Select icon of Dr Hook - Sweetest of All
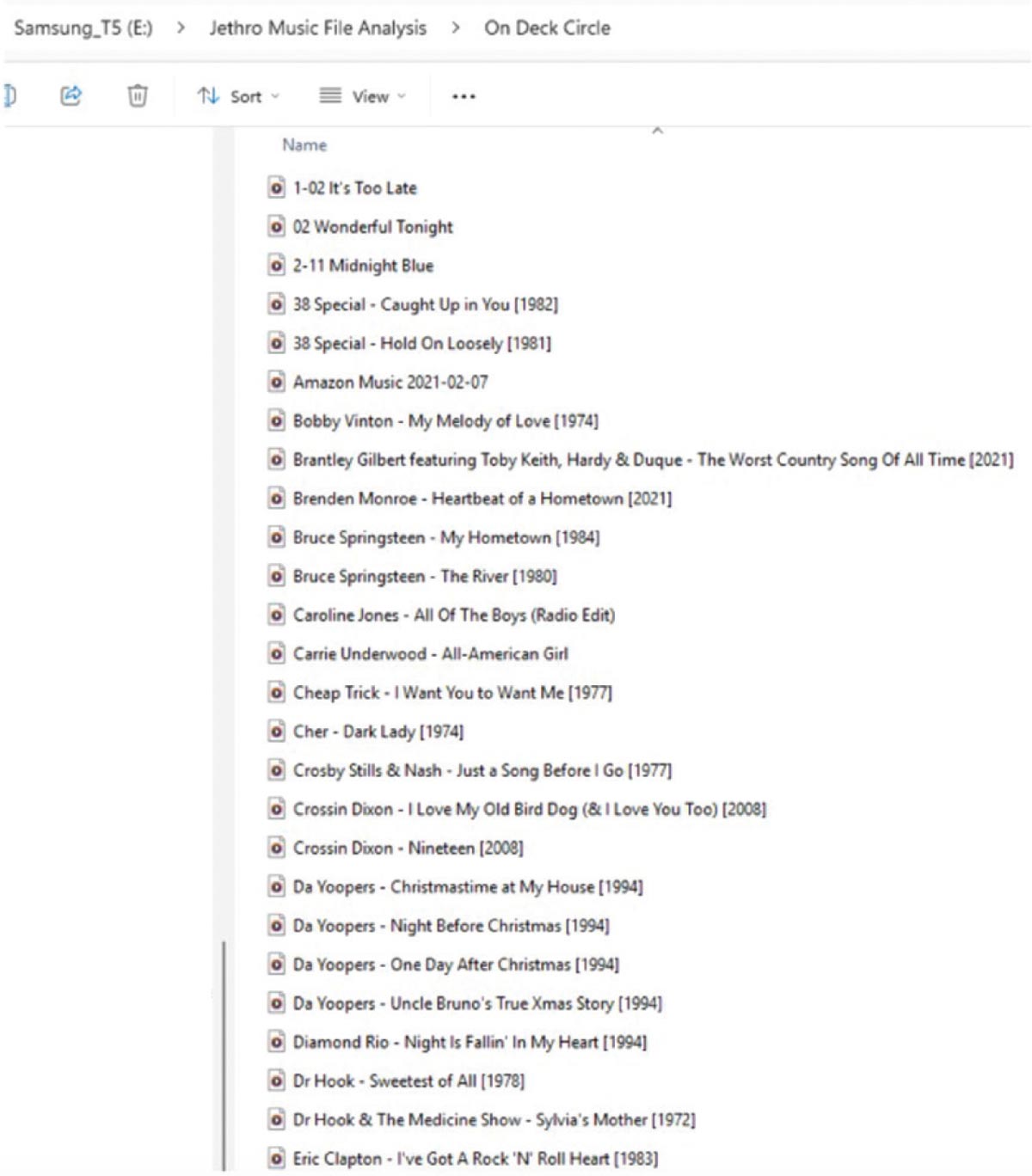Image resolution: width=1032 pixels, height=1176 pixels. point(276,1081)
